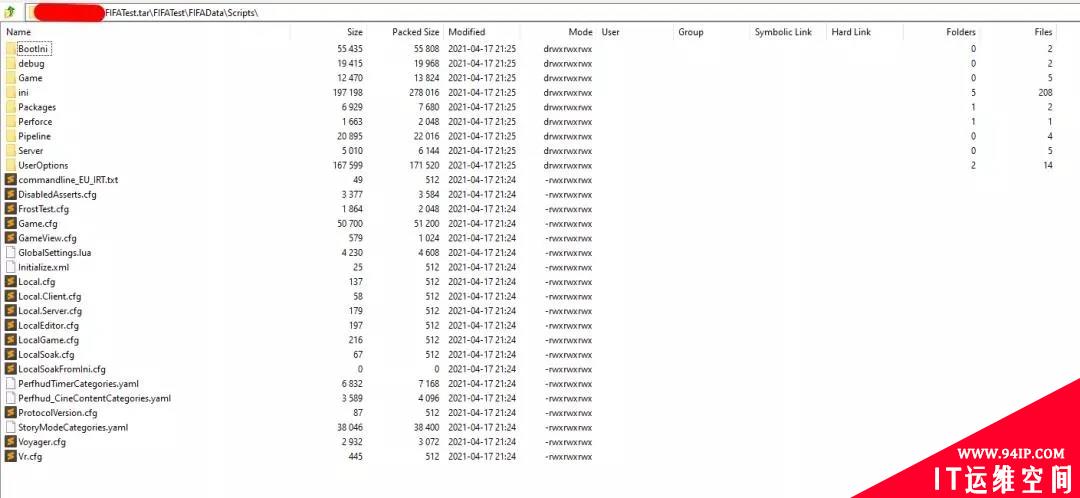Click the Sublime icon beside Game.cfg

pyautogui.click(x=10, y=223)
